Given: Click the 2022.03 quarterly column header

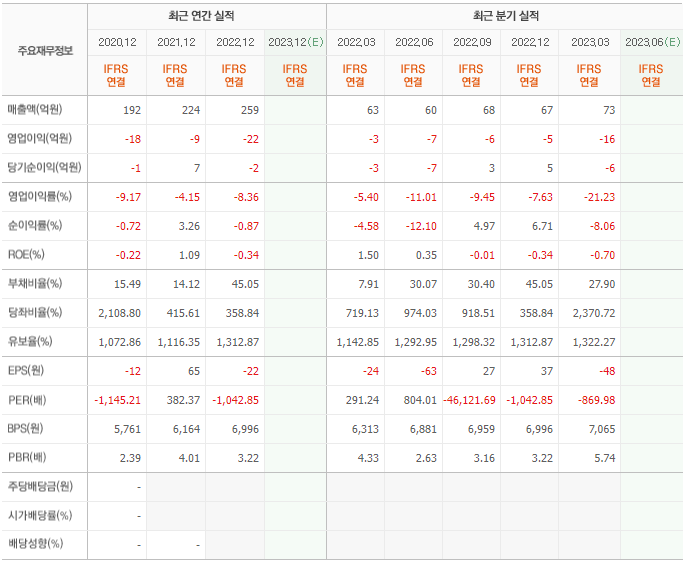Looking at the screenshot, I should coord(356,42).
